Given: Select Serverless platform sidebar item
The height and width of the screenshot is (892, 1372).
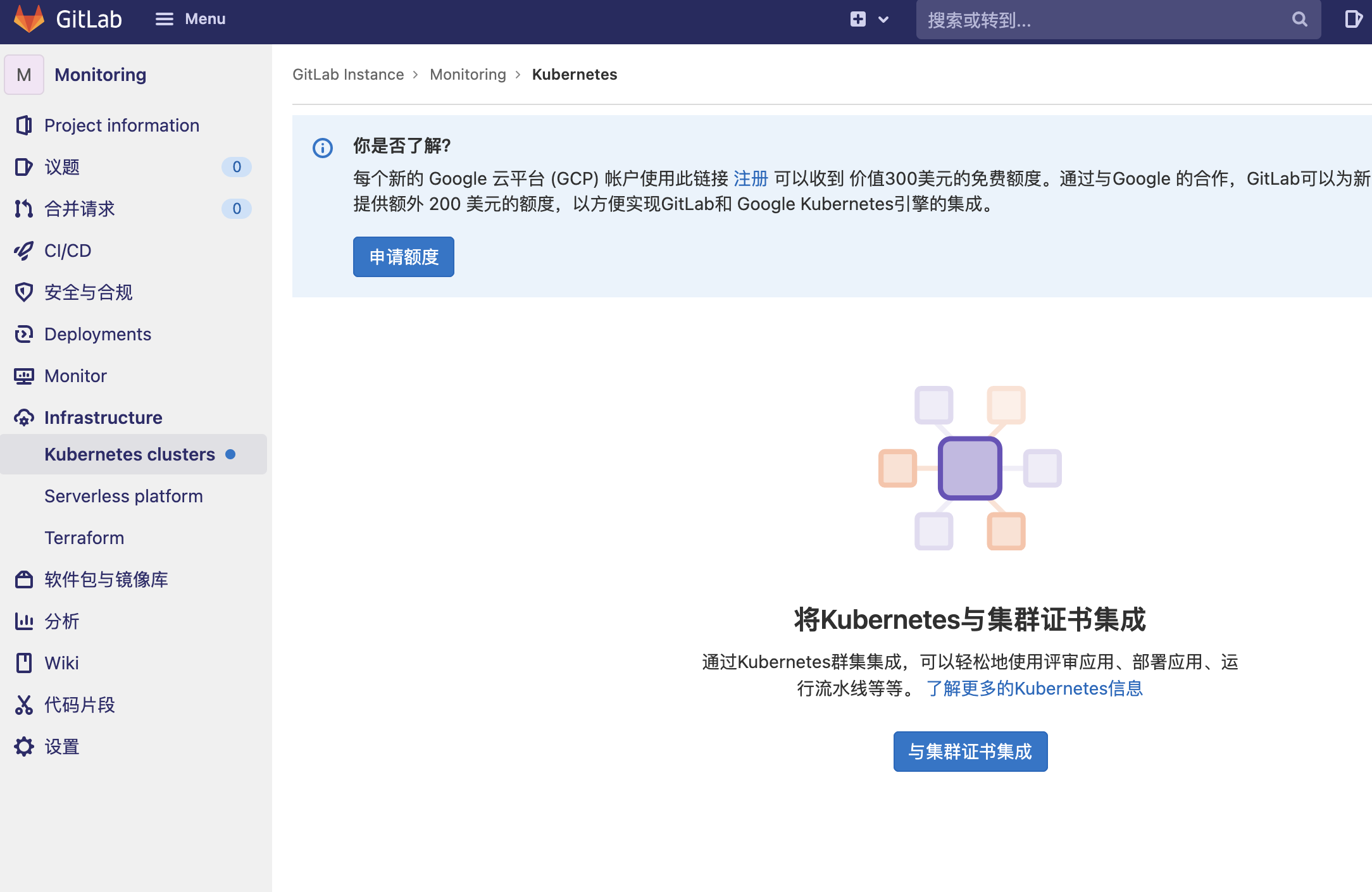Looking at the screenshot, I should click(x=123, y=496).
